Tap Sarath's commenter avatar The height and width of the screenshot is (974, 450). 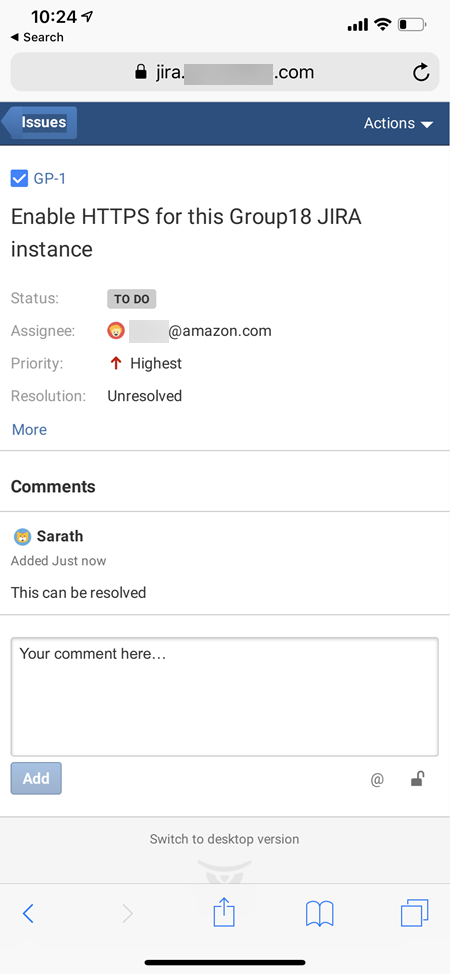coord(22,537)
